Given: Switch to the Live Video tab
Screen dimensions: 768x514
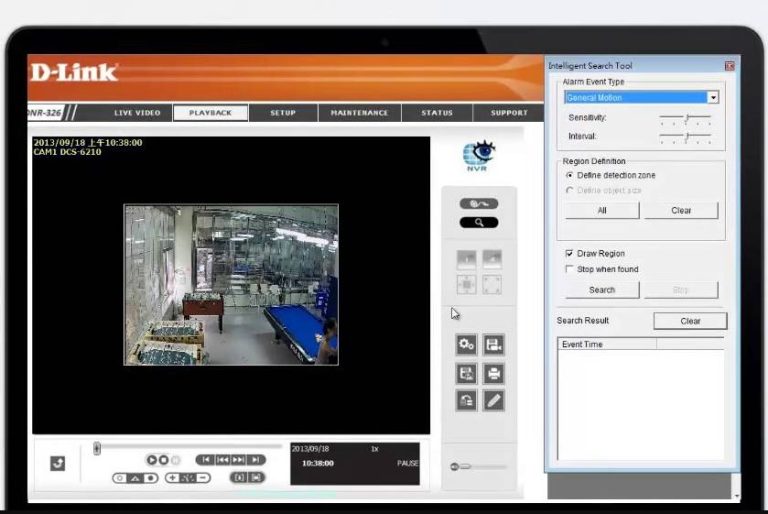Looking at the screenshot, I should 137,113.
